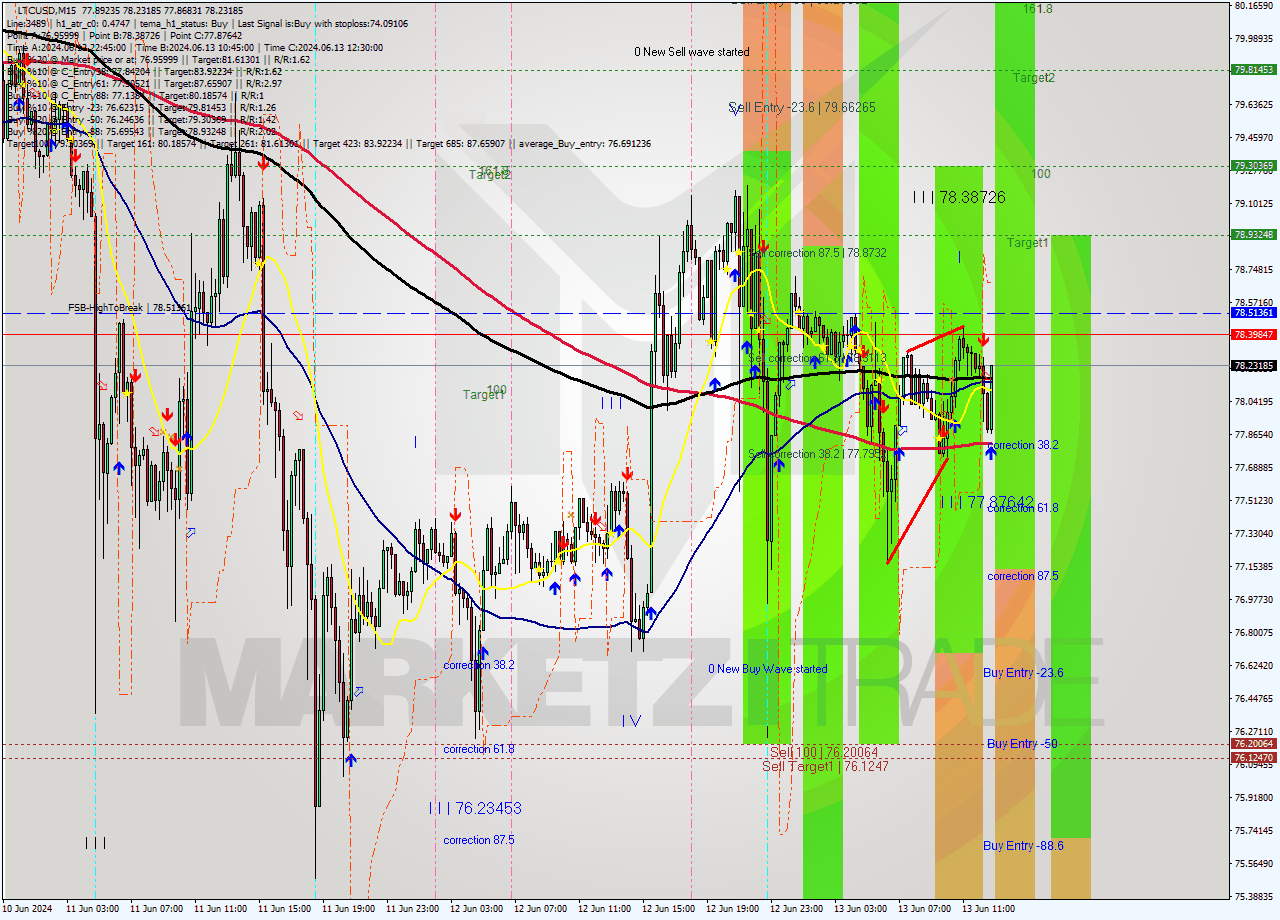Image resolution: width=1280 pixels, height=920 pixels.
Task: Click the '| | | 77.87642' point label
Action: [x=986, y=502]
